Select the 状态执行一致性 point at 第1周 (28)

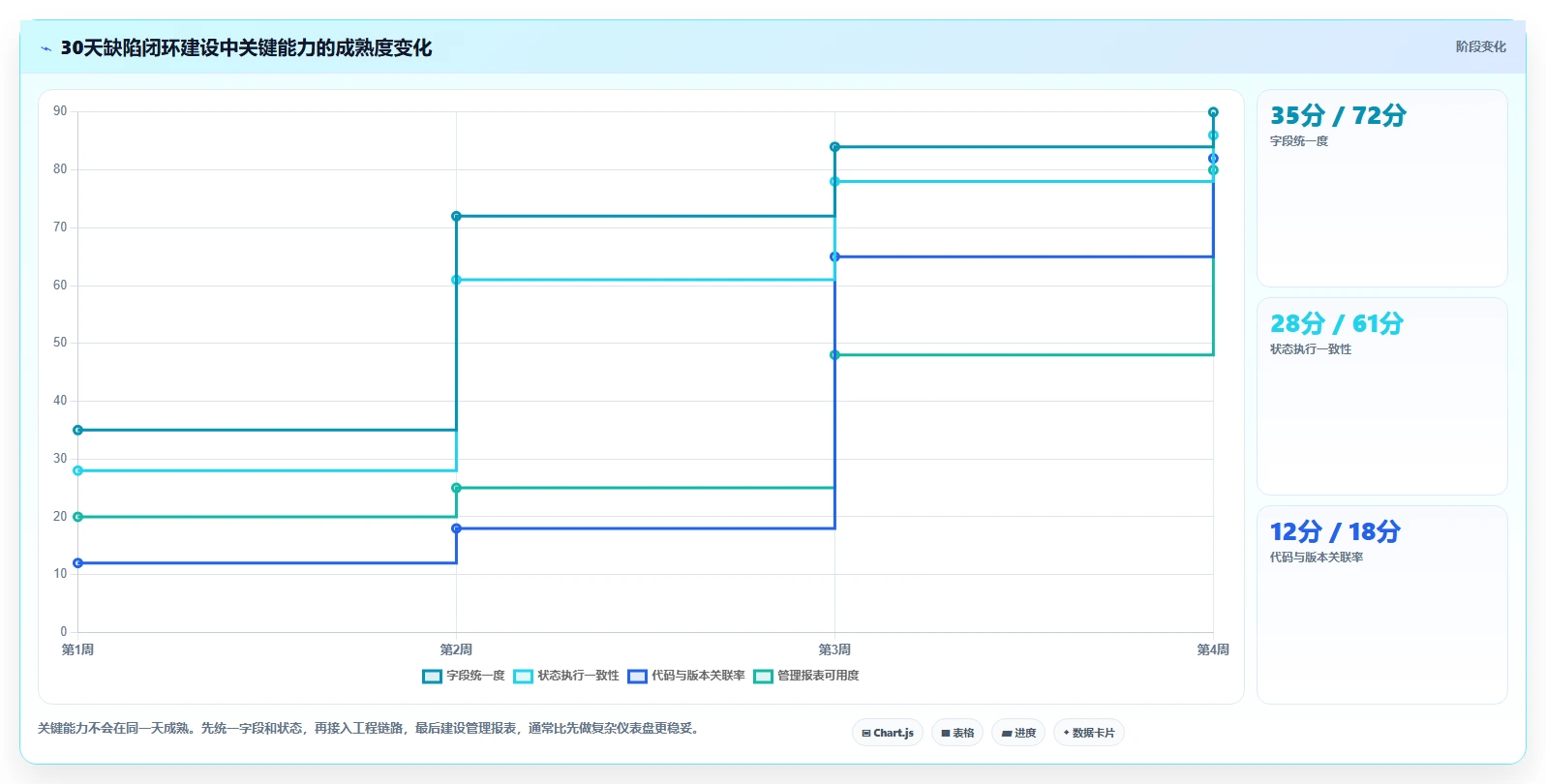pos(77,470)
